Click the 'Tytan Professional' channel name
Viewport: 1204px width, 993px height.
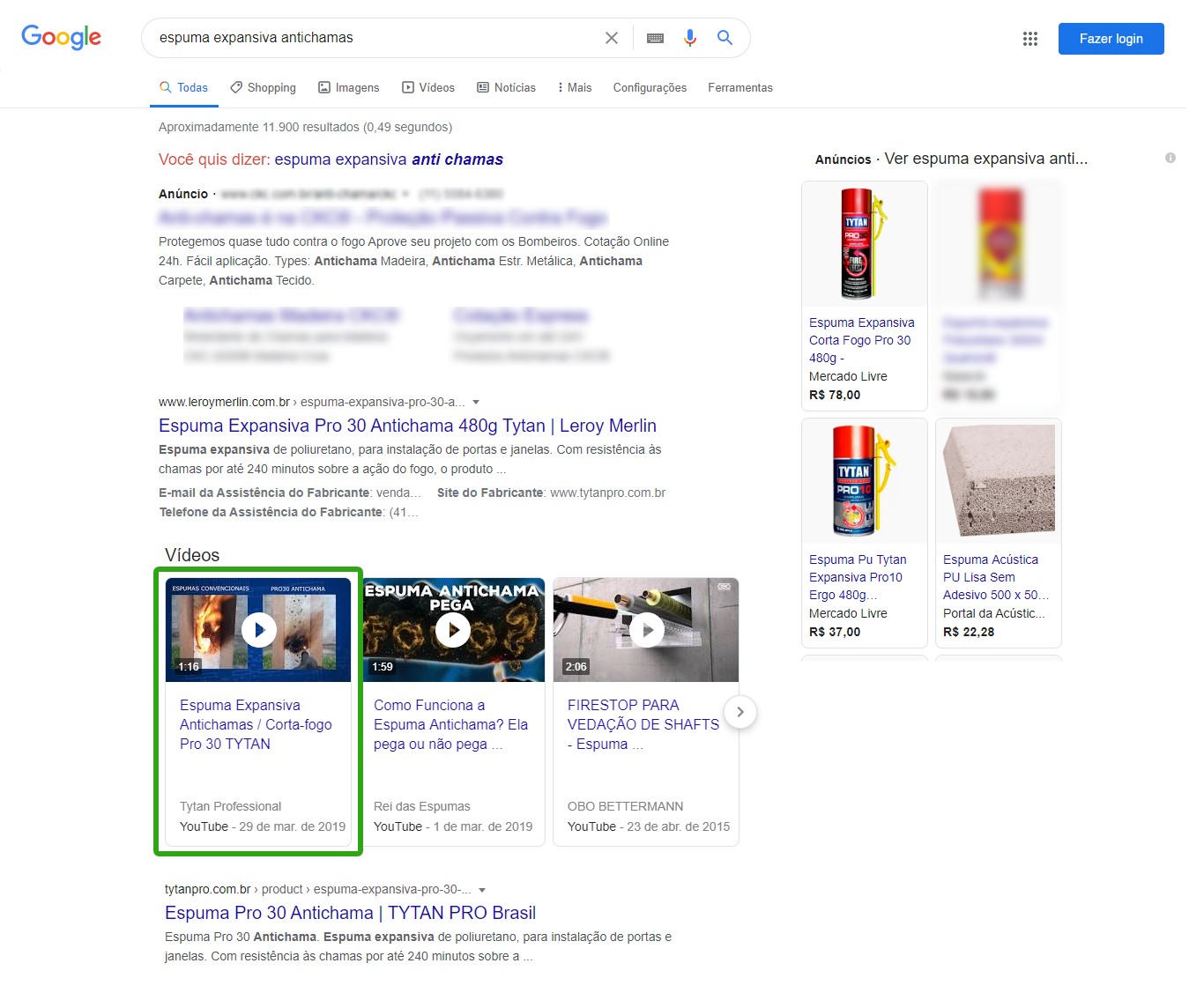point(230,806)
